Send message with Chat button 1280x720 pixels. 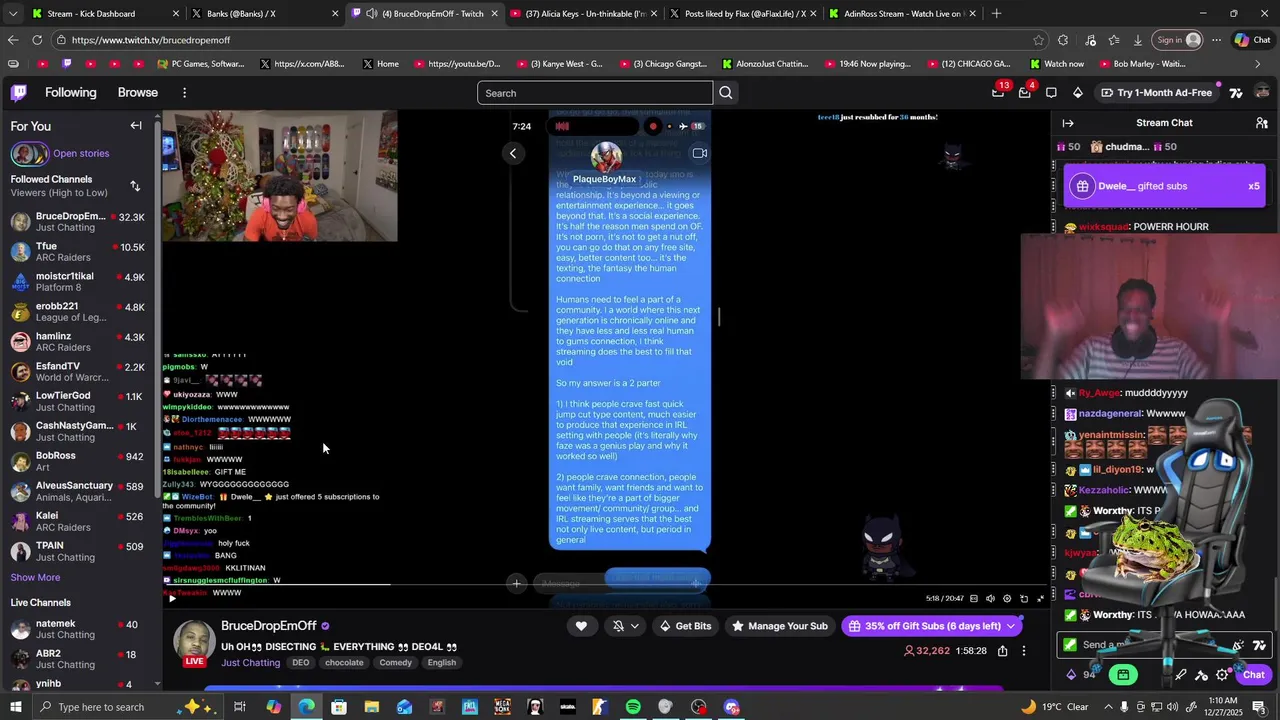[1254, 675]
